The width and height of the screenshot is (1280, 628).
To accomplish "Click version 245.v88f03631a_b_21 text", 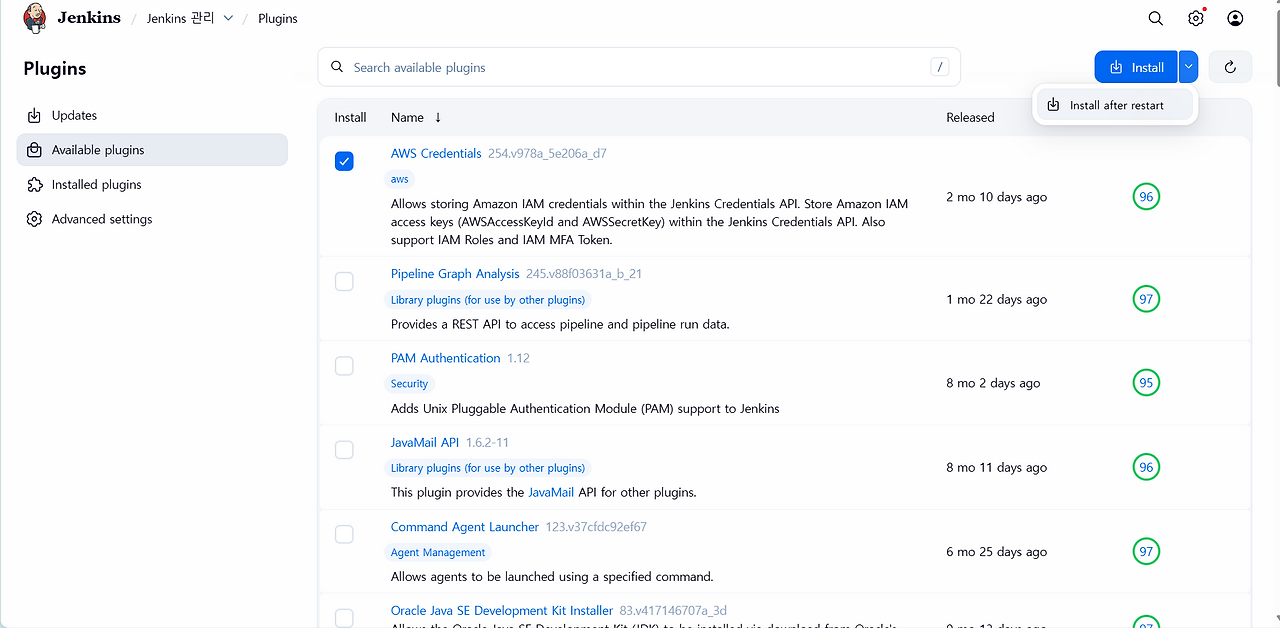I will [x=584, y=274].
